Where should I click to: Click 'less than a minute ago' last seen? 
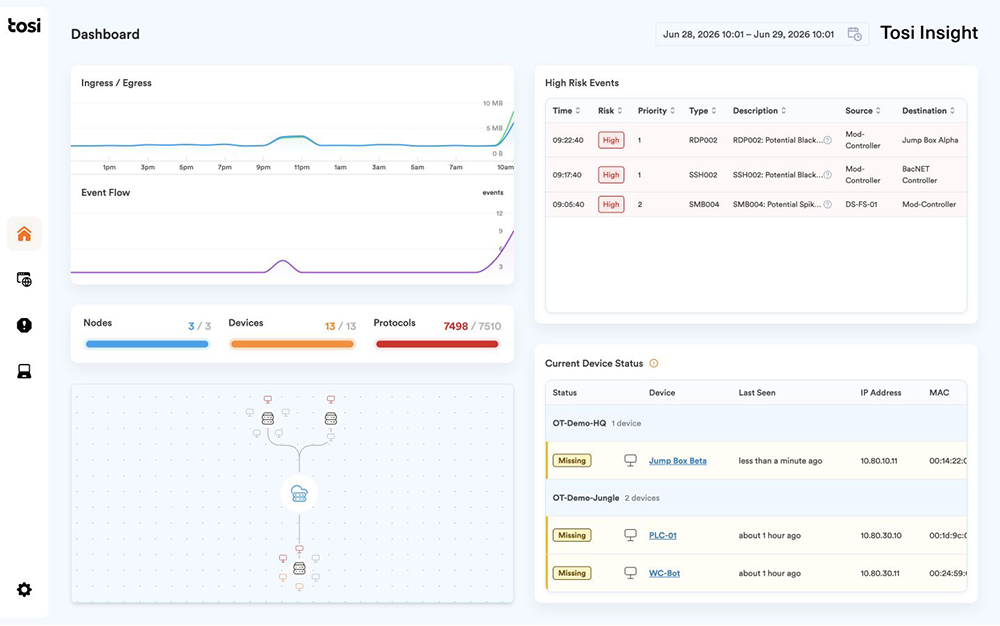pos(780,461)
